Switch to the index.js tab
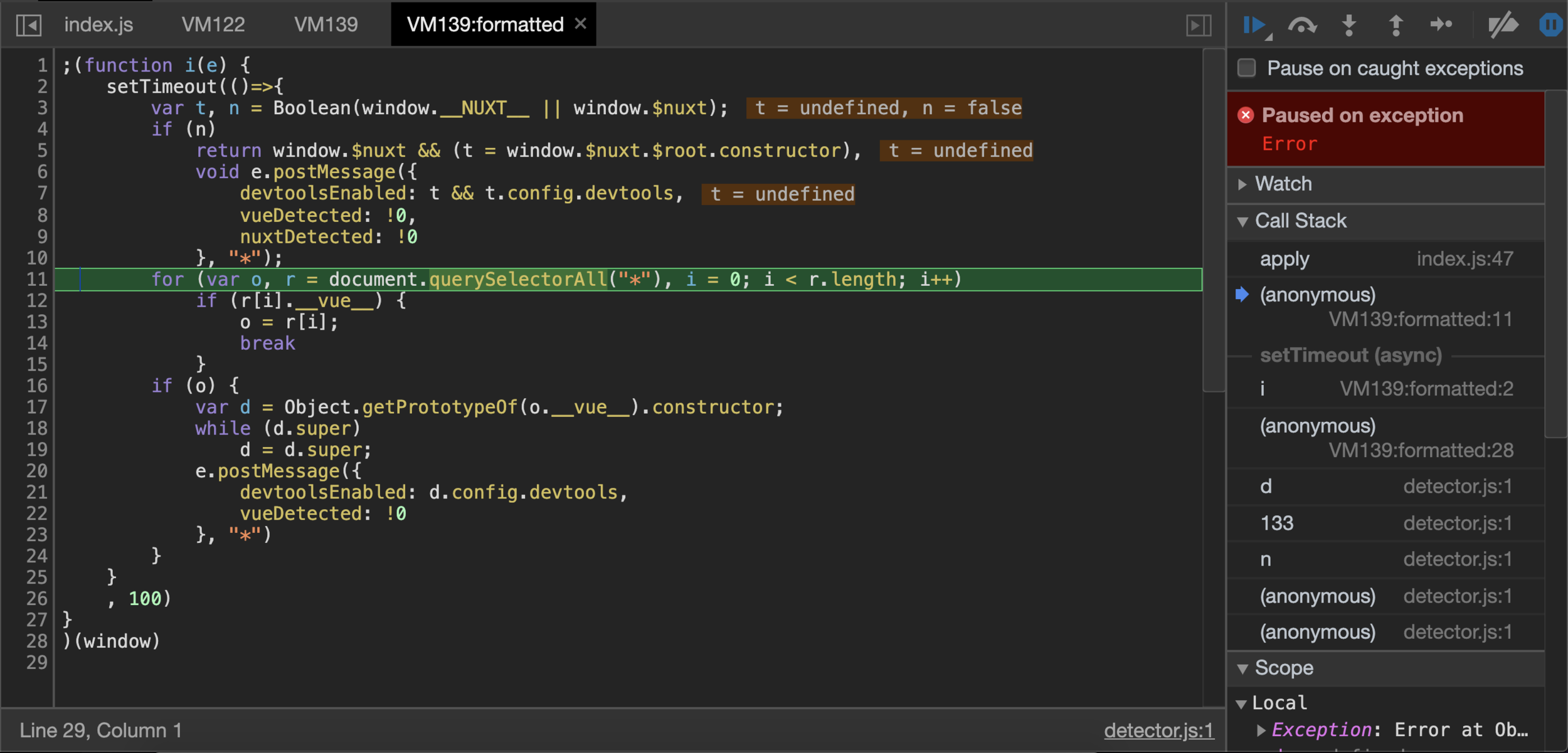This screenshot has width=1568, height=753. click(98, 25)
